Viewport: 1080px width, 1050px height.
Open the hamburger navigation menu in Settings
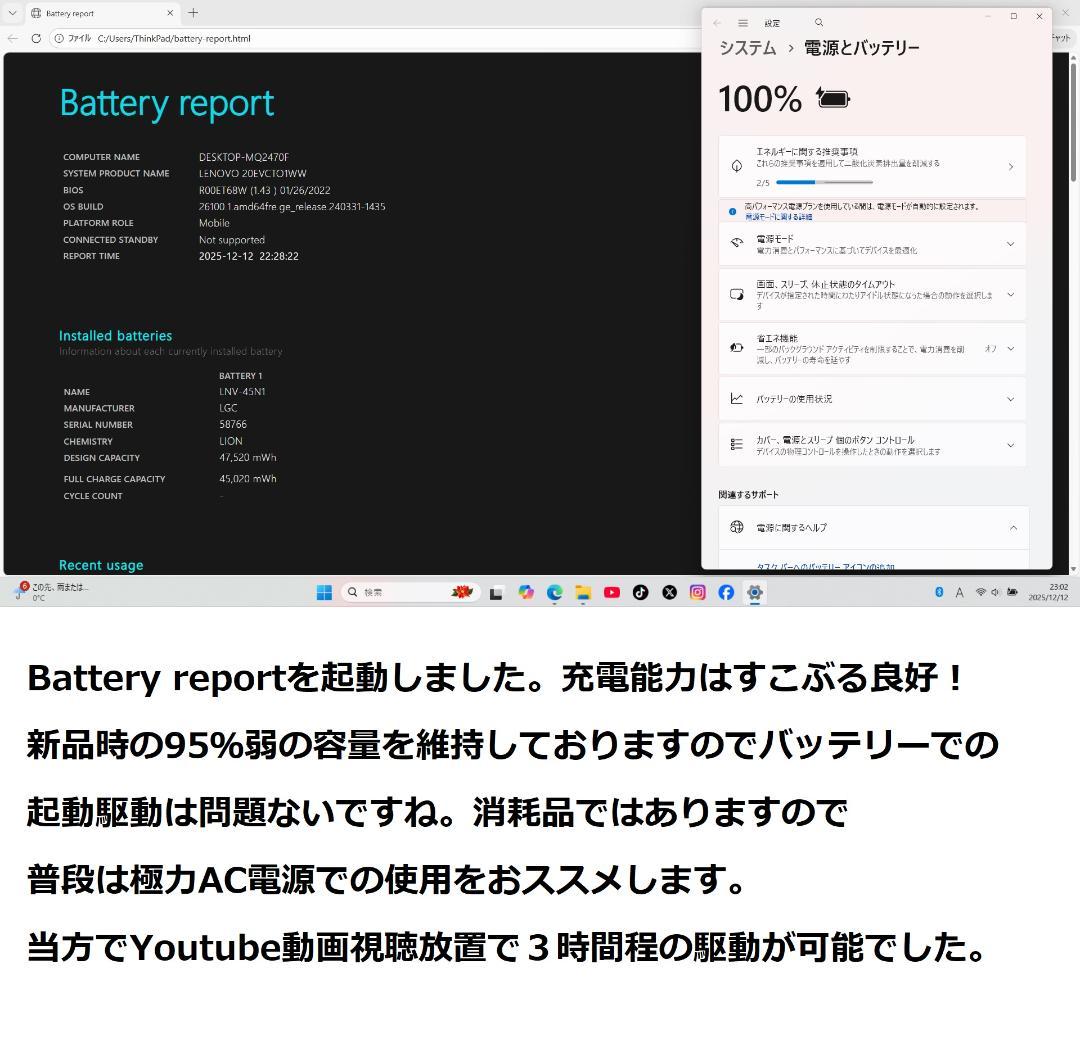tap(742, 22)
